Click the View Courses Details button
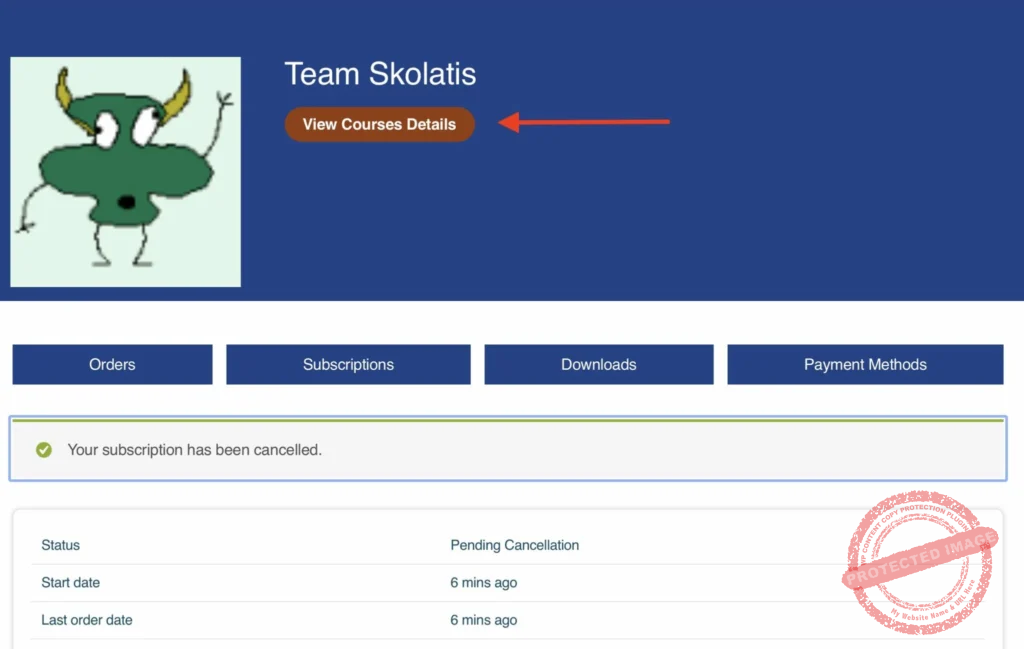The height and width of the screenshot is (649, 1024). click(379, 125)
